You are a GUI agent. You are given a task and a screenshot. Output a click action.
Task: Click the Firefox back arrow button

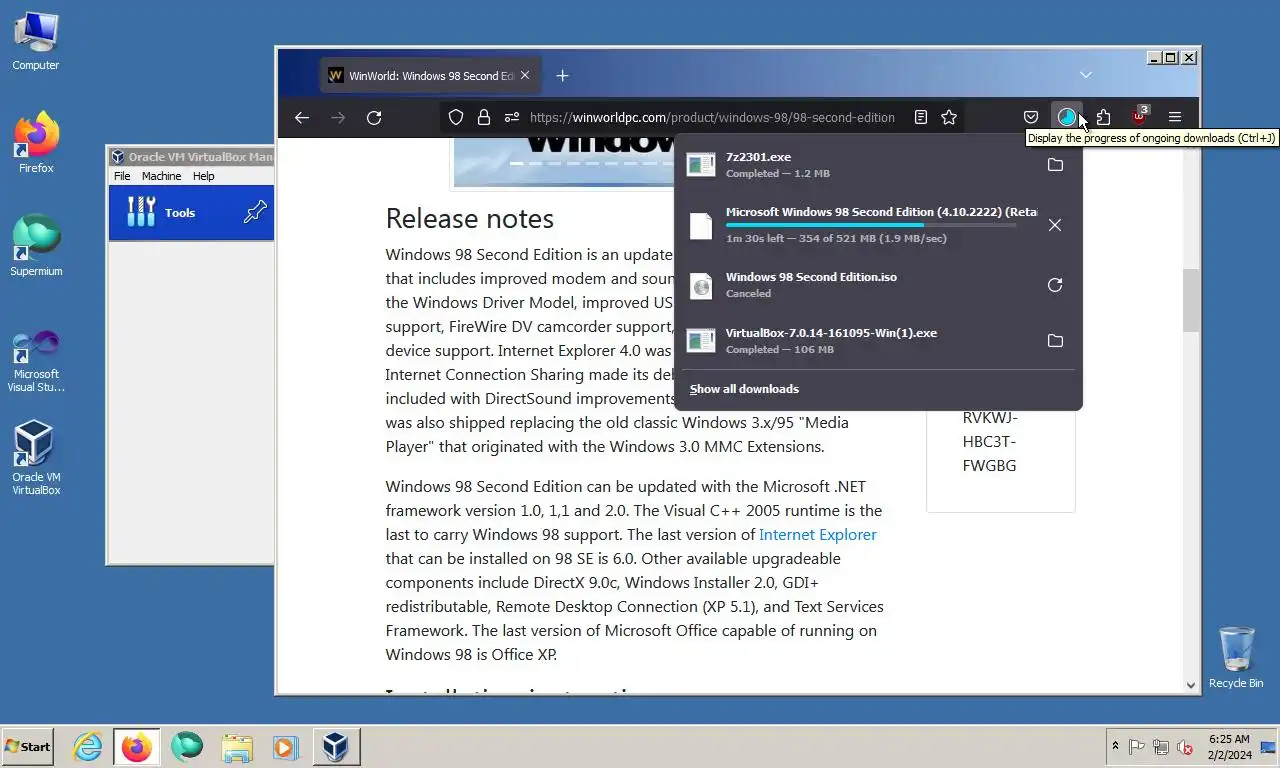pos(302,118)
